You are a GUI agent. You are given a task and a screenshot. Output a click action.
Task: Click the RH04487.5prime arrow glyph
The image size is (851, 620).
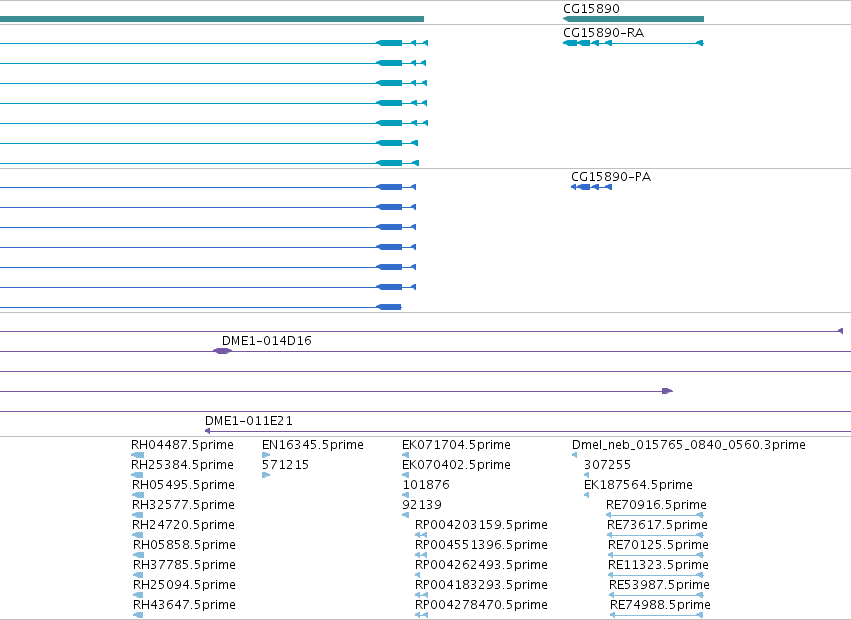click(x=138, y=455)
